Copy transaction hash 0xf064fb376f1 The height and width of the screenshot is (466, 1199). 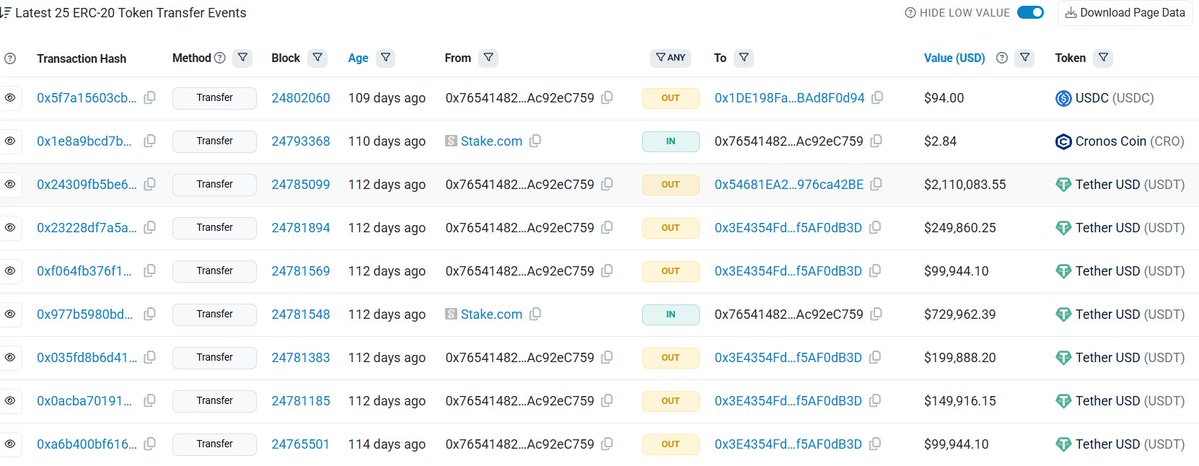150,271
